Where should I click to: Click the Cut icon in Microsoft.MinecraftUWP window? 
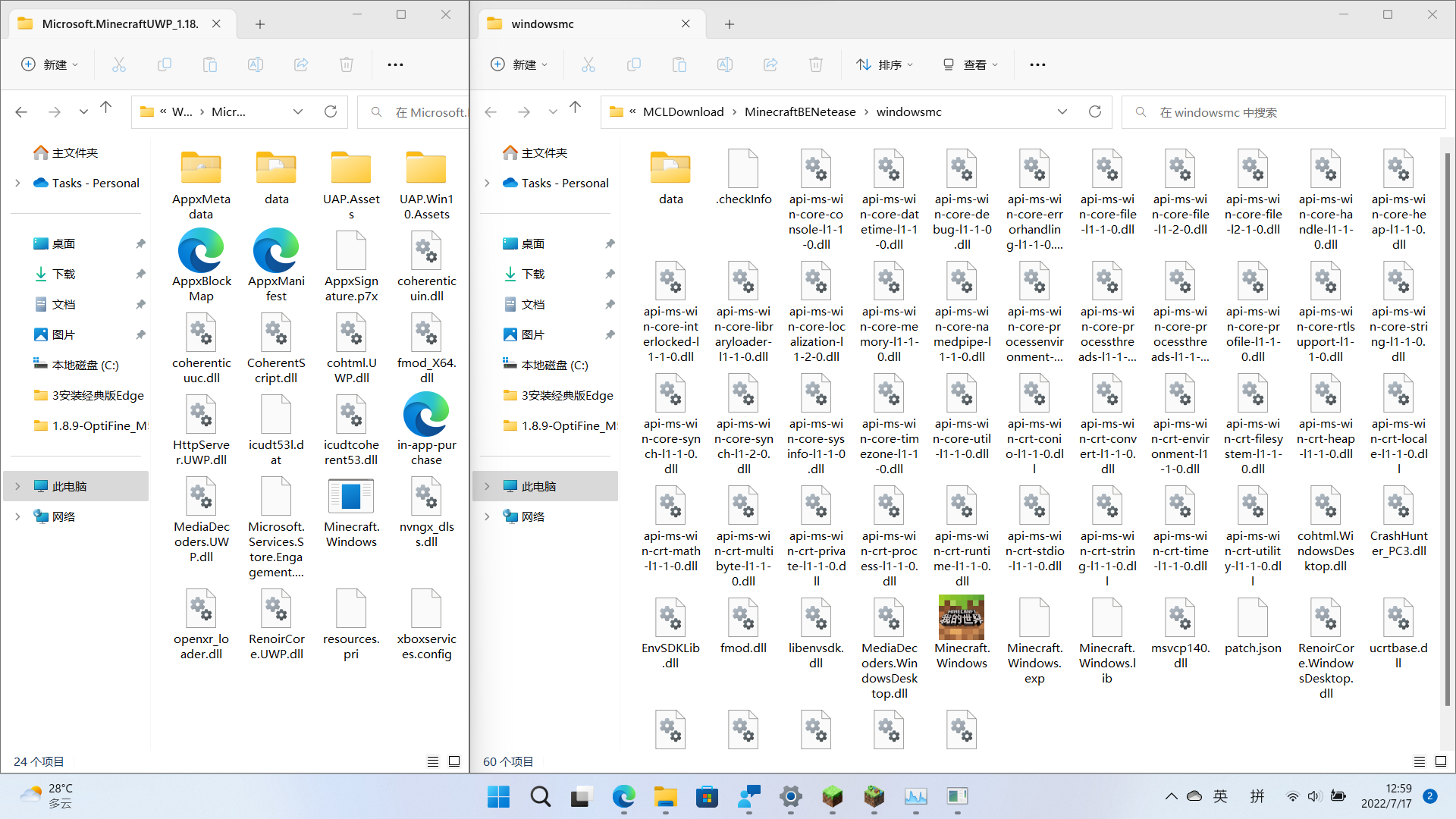tap(119, 65)
